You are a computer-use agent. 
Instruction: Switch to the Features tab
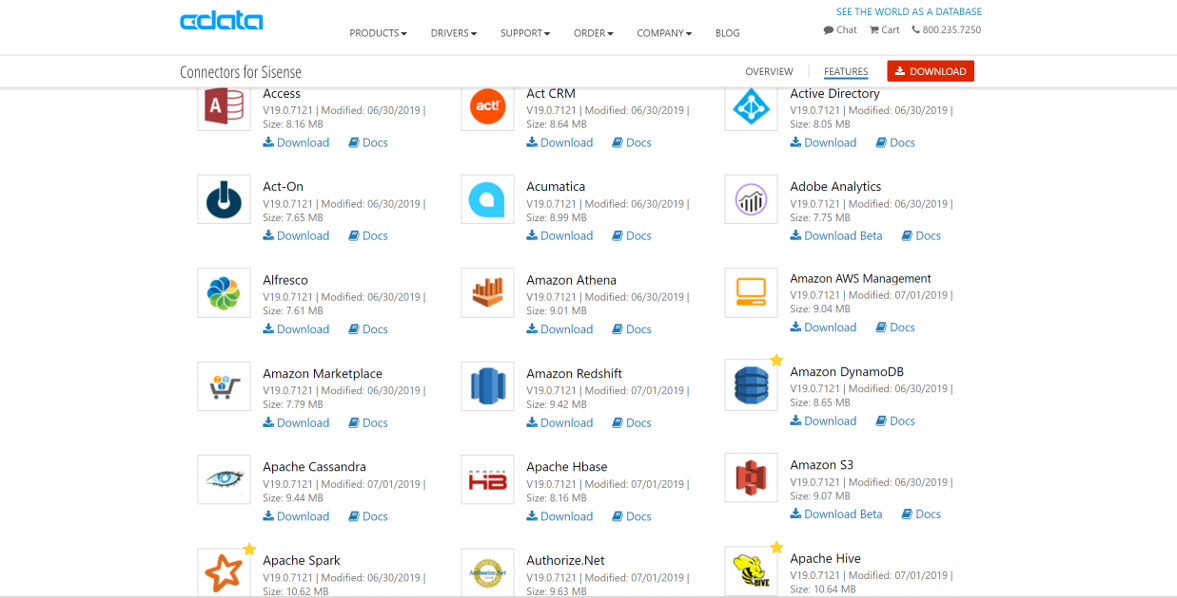point(846,72)
